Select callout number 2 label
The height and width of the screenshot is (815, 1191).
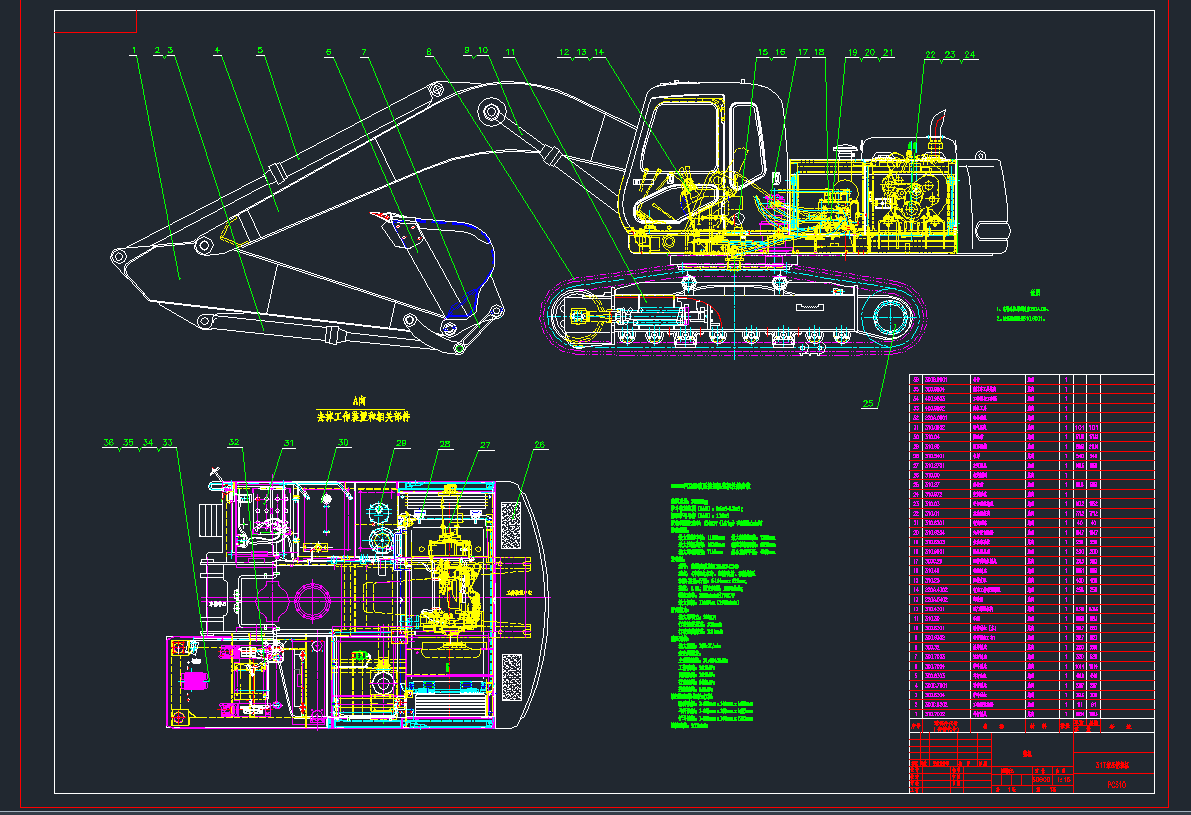coord(157,51)
